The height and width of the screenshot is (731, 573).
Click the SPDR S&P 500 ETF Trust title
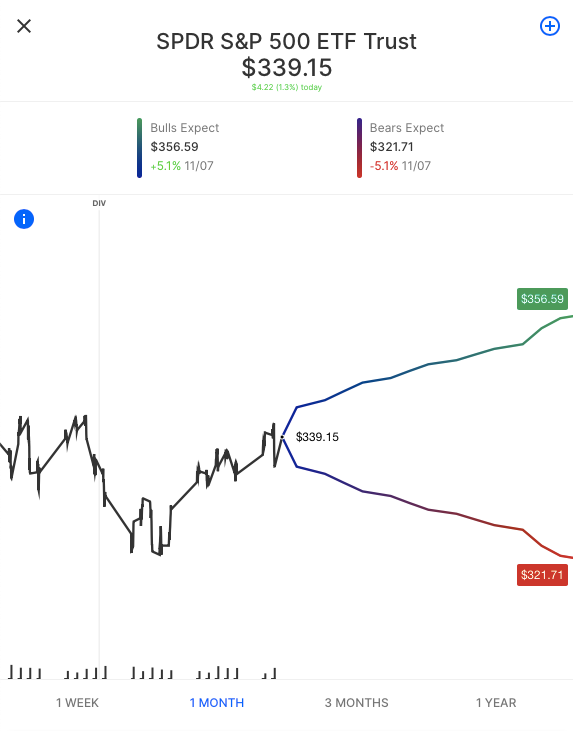[x=286, y=41]
